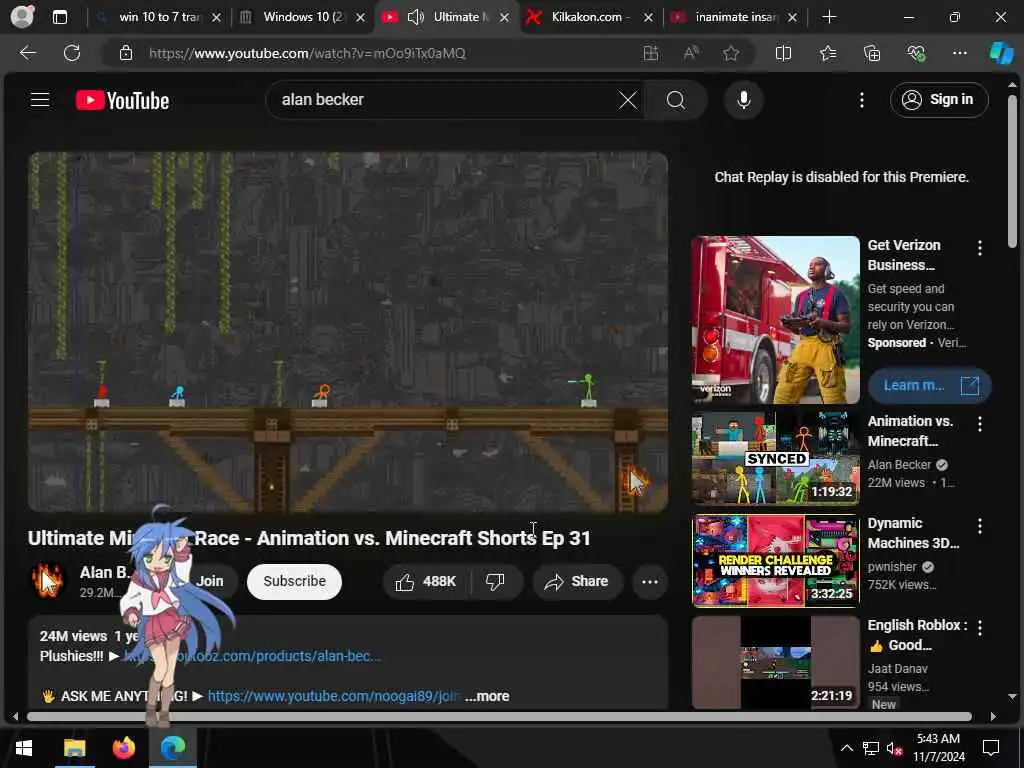Open the Favorites list icon

tap(827, 53)
